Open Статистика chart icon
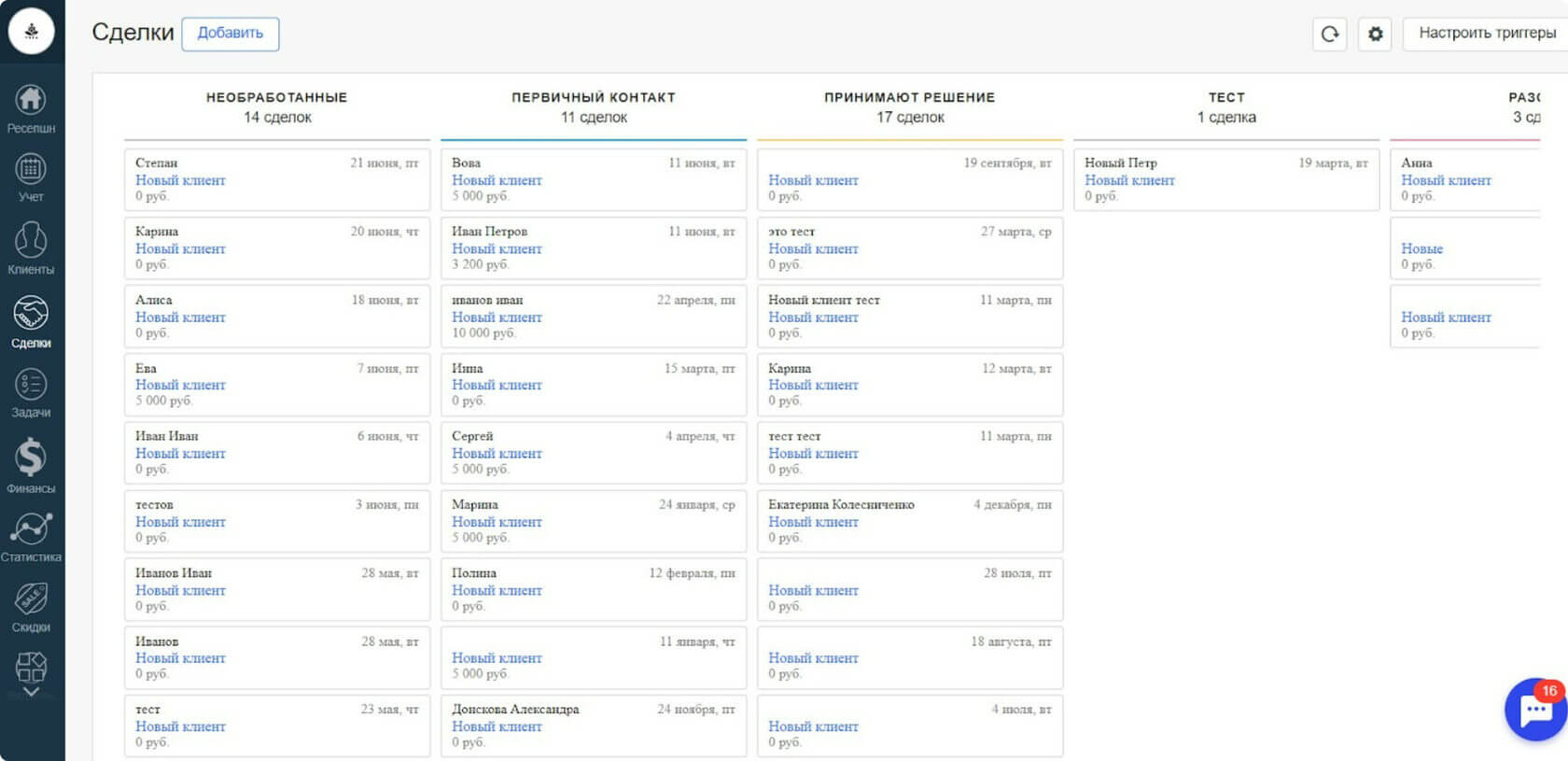 point(31,529)
